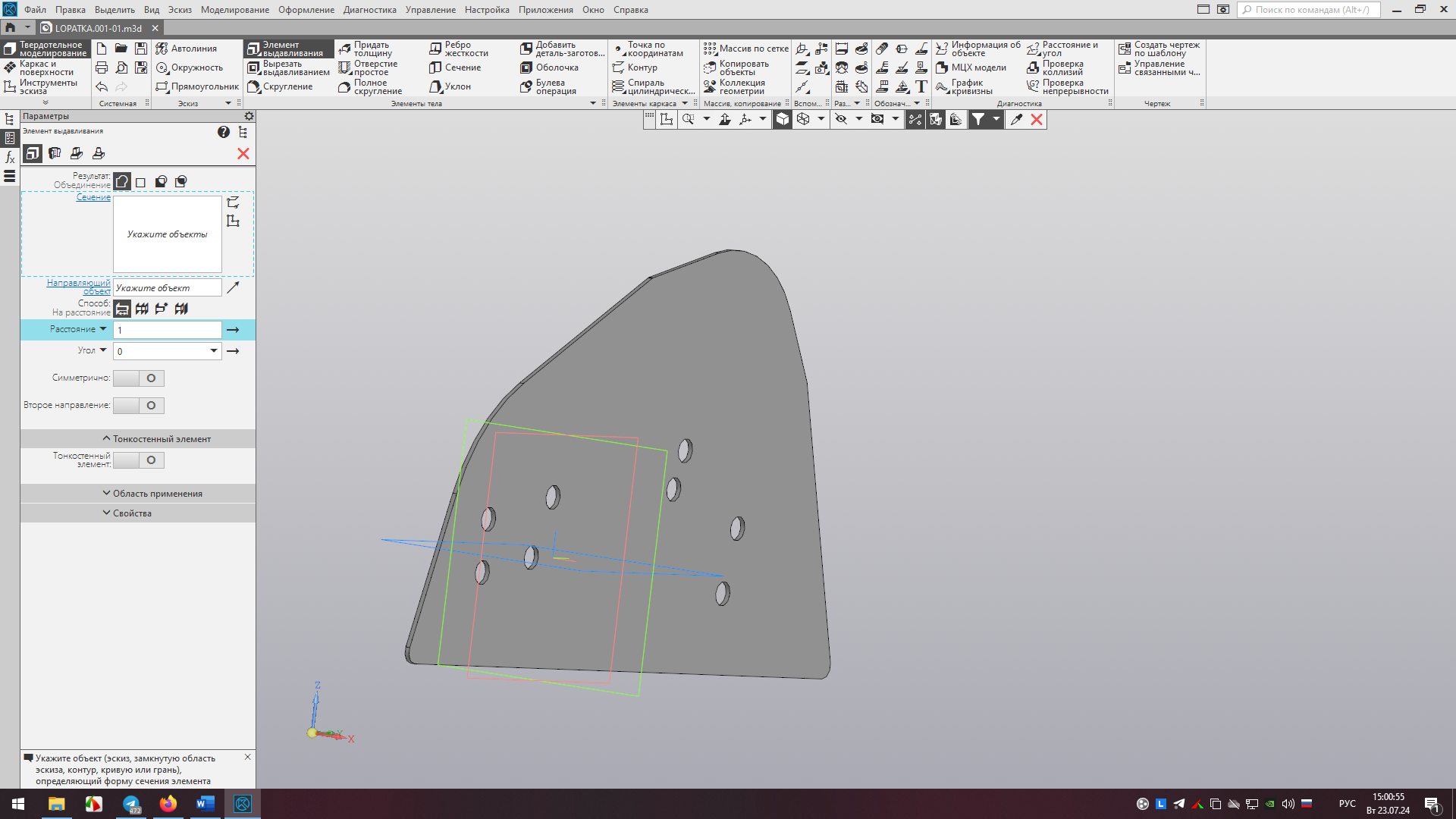Choose the Вырезать выдавливанием cut tool
The height and width of the screenshot is (819, 1456).
[288, 67]
